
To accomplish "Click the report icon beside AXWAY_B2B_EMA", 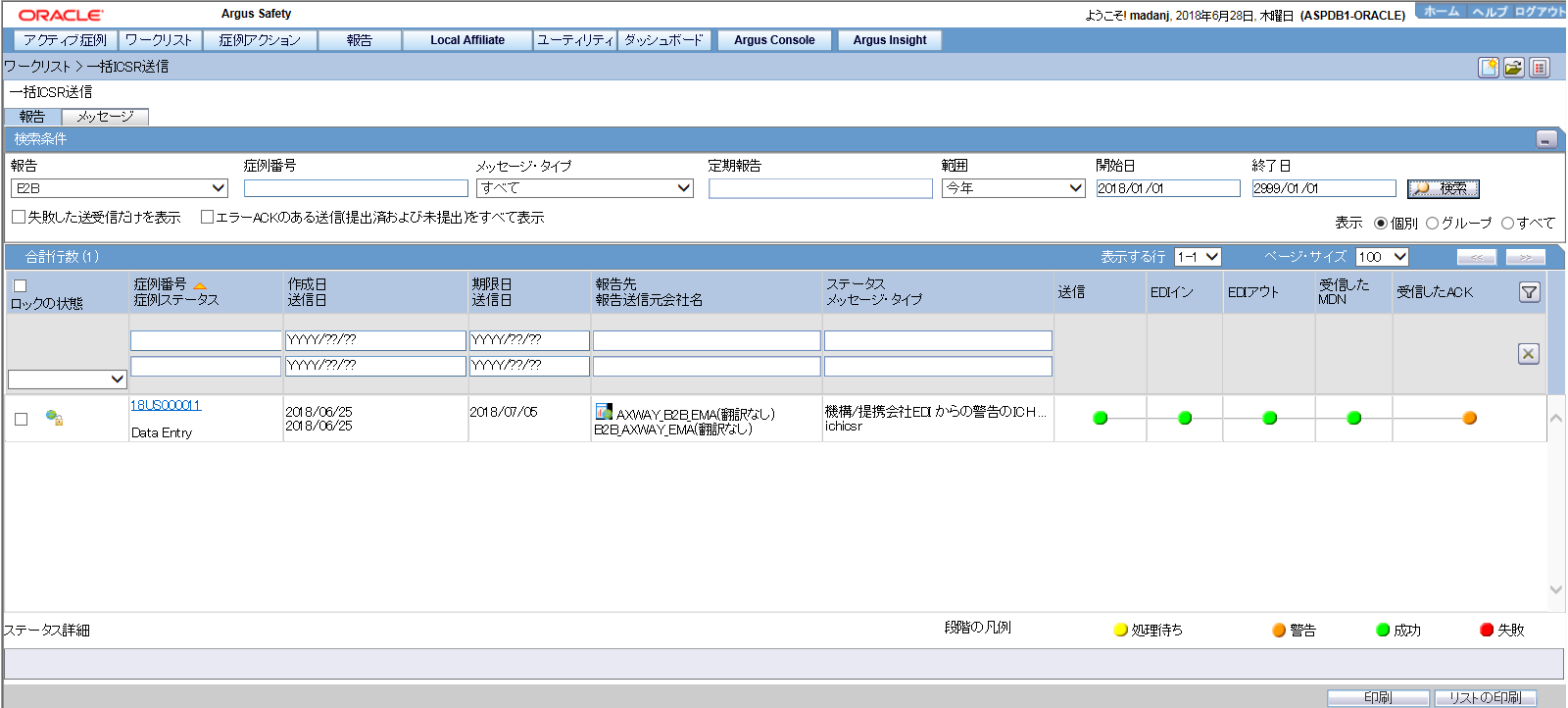I will 604,412.
